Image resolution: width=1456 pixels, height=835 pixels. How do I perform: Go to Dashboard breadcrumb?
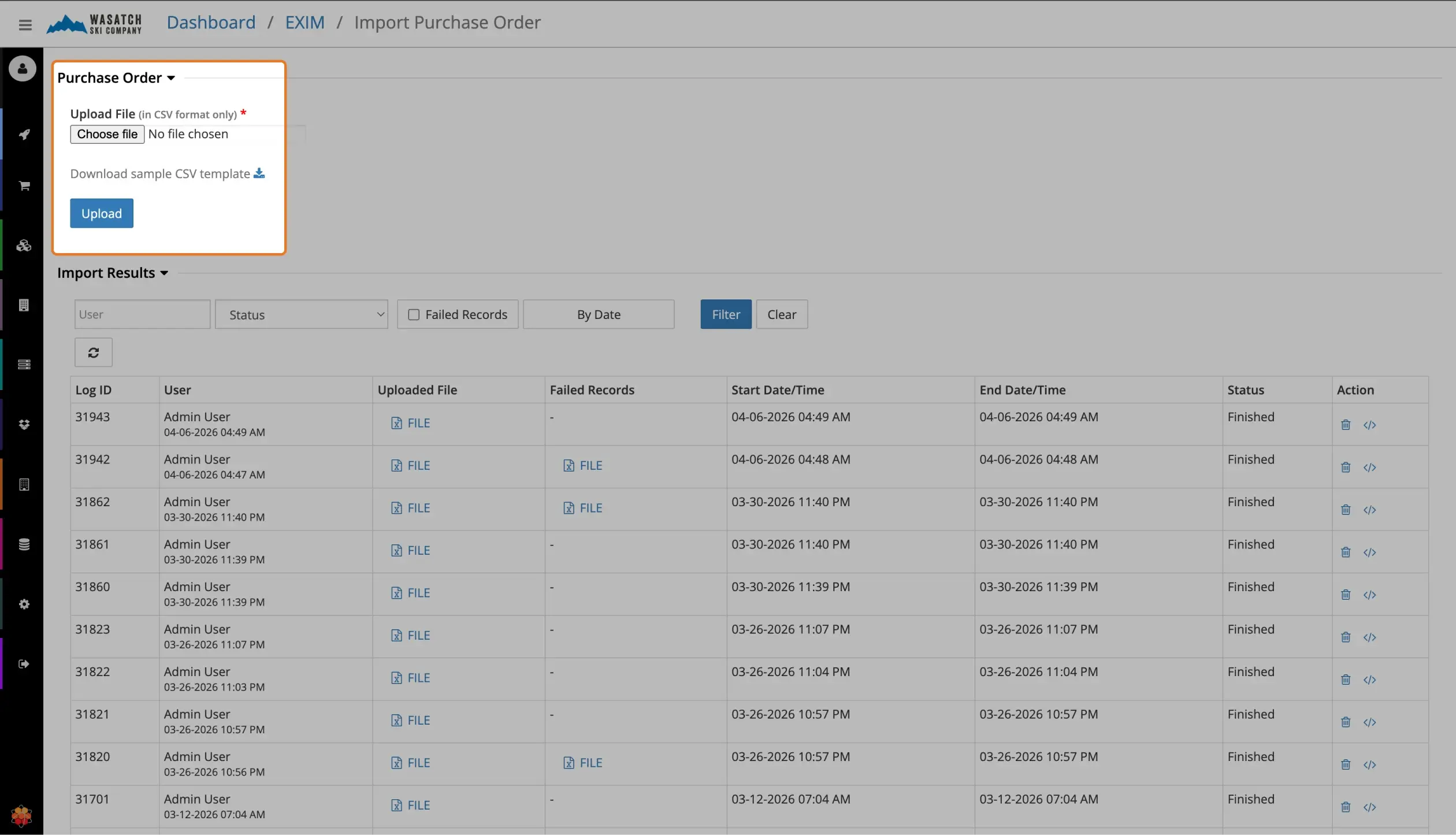[x=211, y=23]
